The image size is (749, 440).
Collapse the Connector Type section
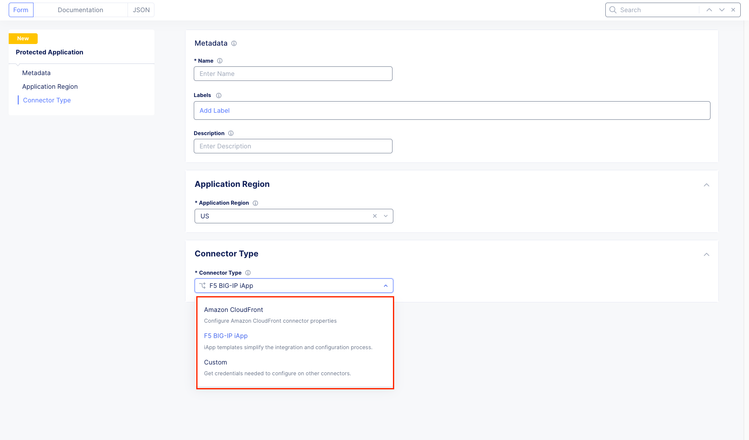707,254
